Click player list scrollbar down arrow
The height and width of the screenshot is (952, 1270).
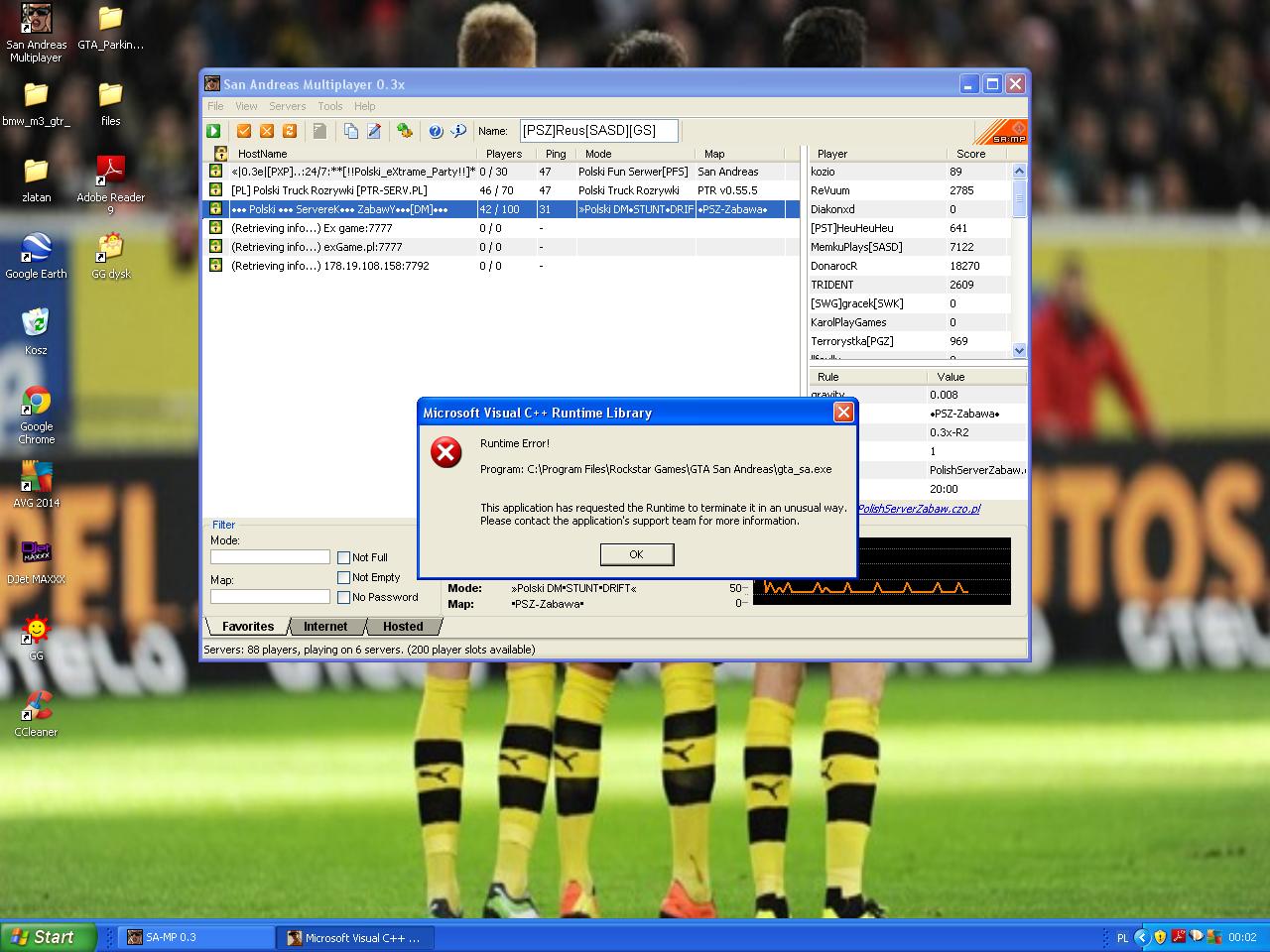pos(1019,350)
